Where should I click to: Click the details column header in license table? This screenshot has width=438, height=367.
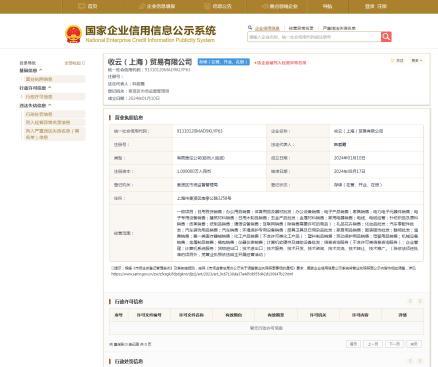(x=403, y=315)
